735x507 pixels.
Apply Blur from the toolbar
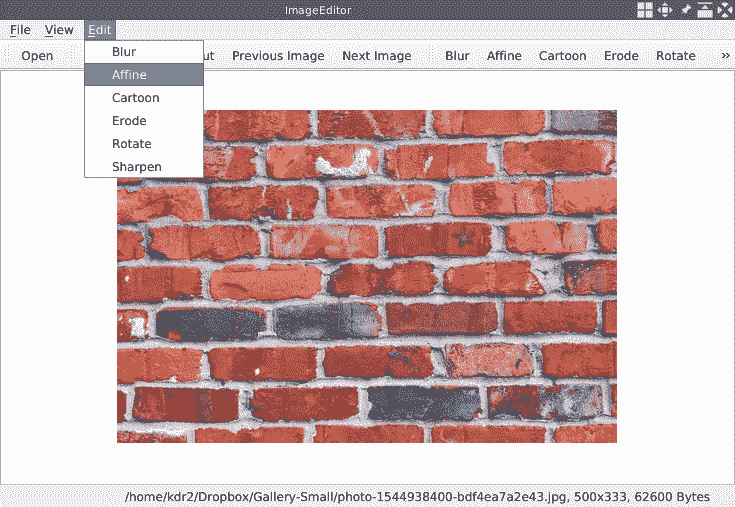coord(457,56)
